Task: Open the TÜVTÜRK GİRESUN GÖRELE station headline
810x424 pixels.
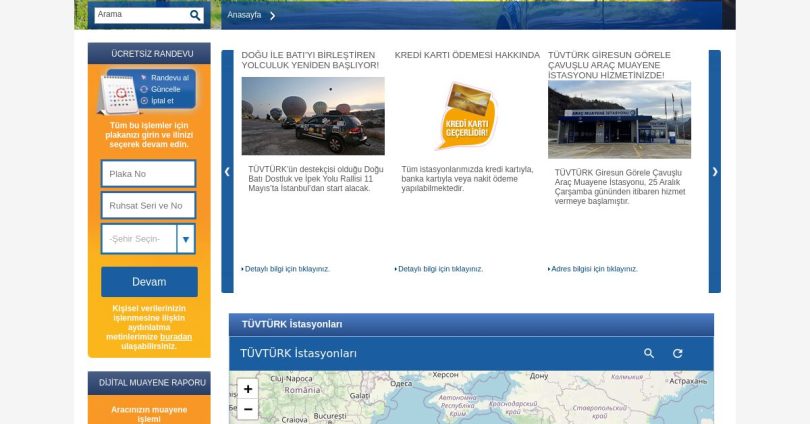Action: [610, 65]
